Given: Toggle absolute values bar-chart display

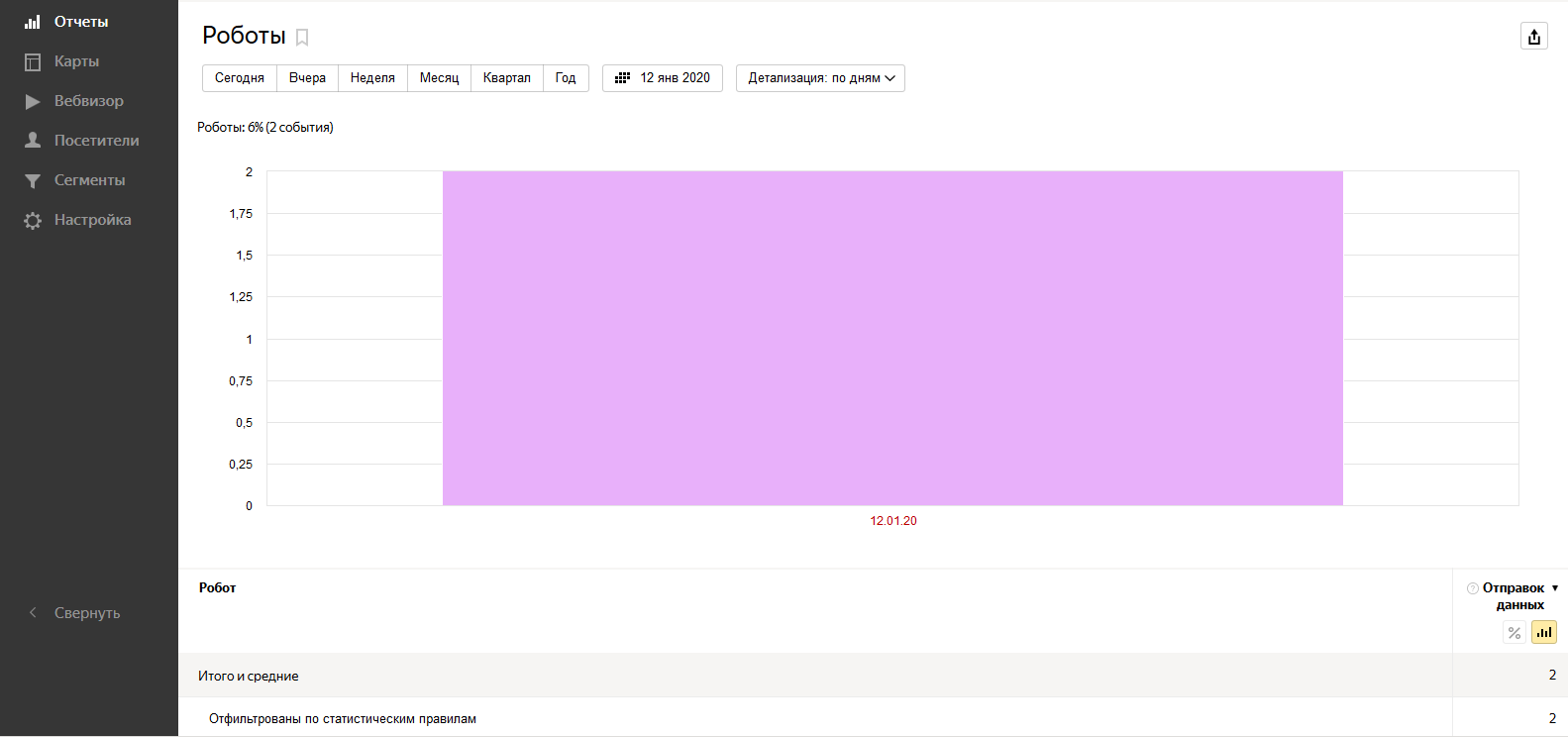Looking at the screenshot, I should [x=1543, y=633].
